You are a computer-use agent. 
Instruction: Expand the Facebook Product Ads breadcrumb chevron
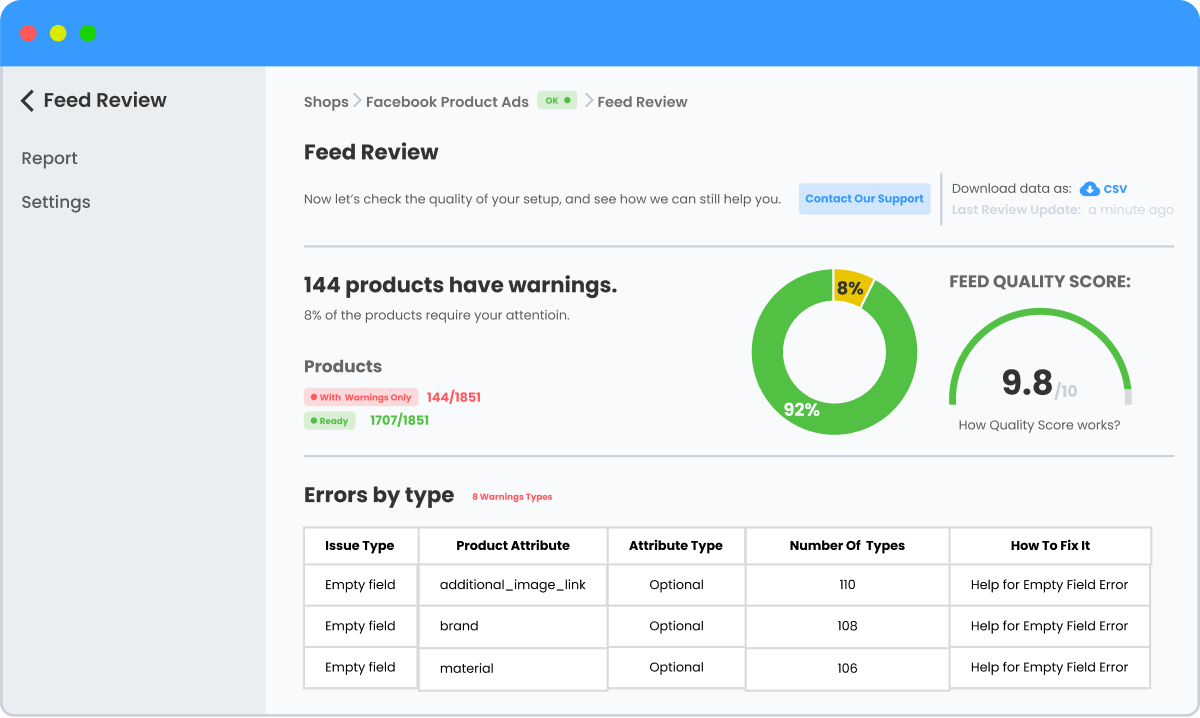click(588, 101)
